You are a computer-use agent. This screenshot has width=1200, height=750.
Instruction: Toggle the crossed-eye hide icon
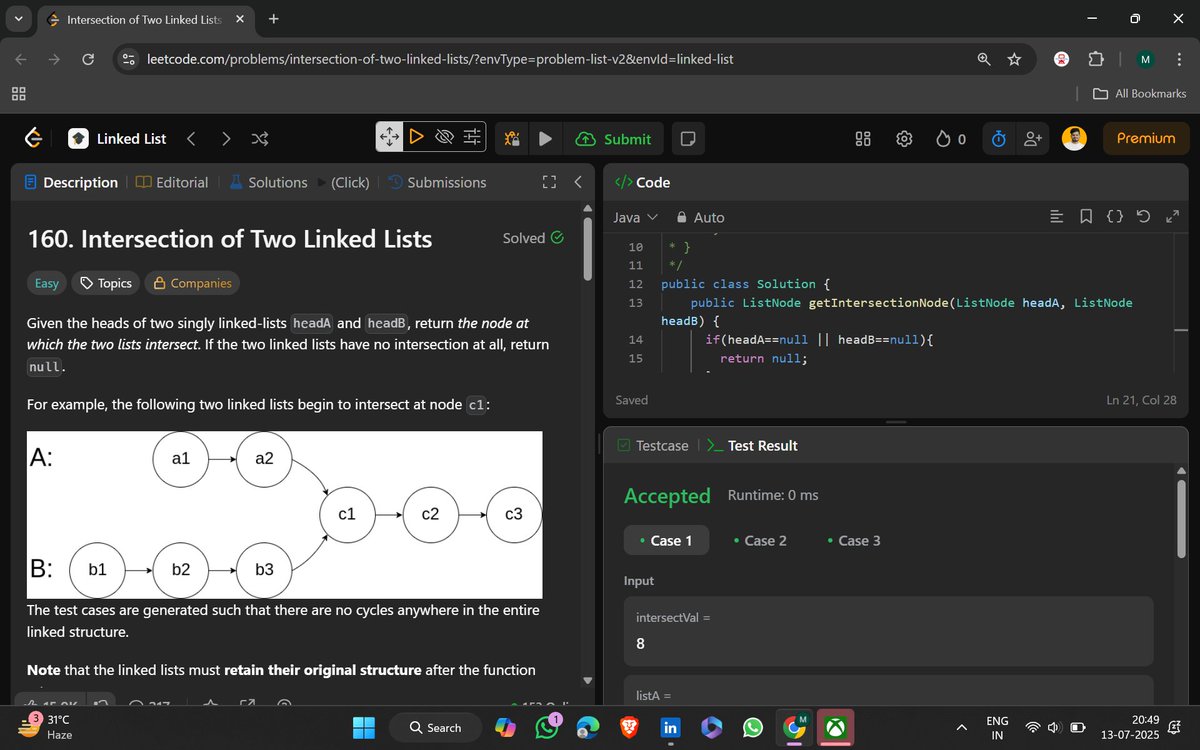(x=445, y=137)
